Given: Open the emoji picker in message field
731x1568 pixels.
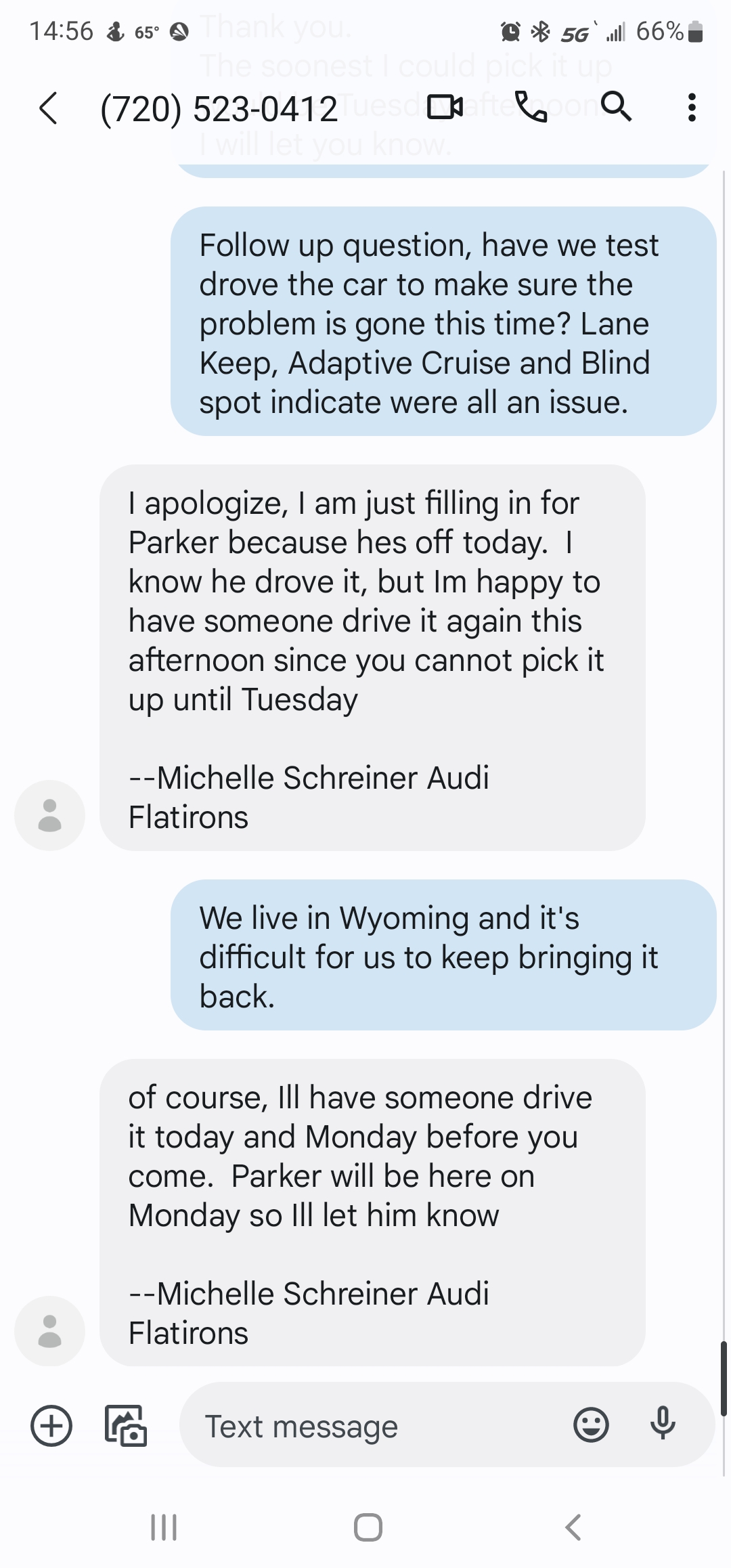Looking at the screenshot, I should tap(591, 1424).
